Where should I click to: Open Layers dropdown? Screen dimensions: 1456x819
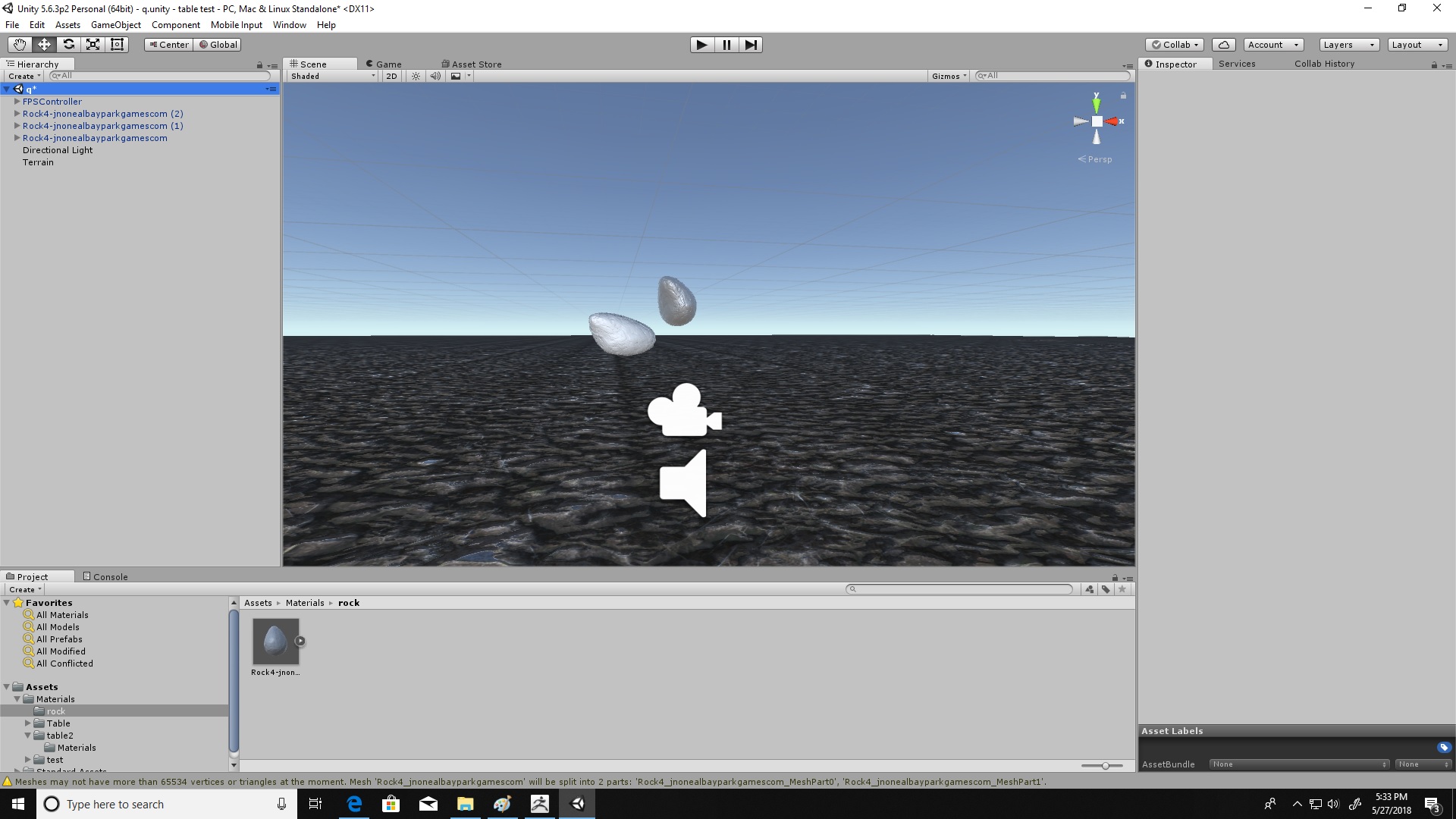[1349, 45]
